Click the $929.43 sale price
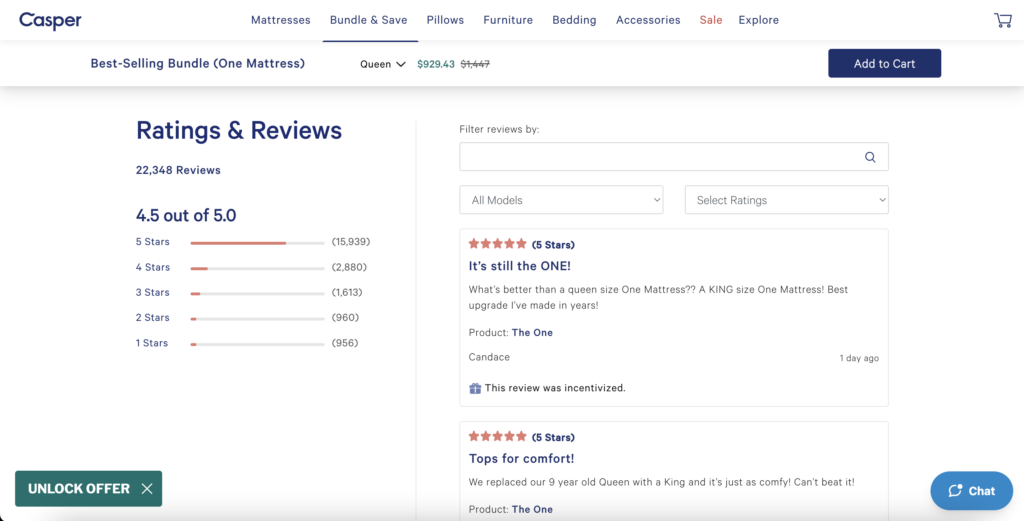 [x=436, y=64]
